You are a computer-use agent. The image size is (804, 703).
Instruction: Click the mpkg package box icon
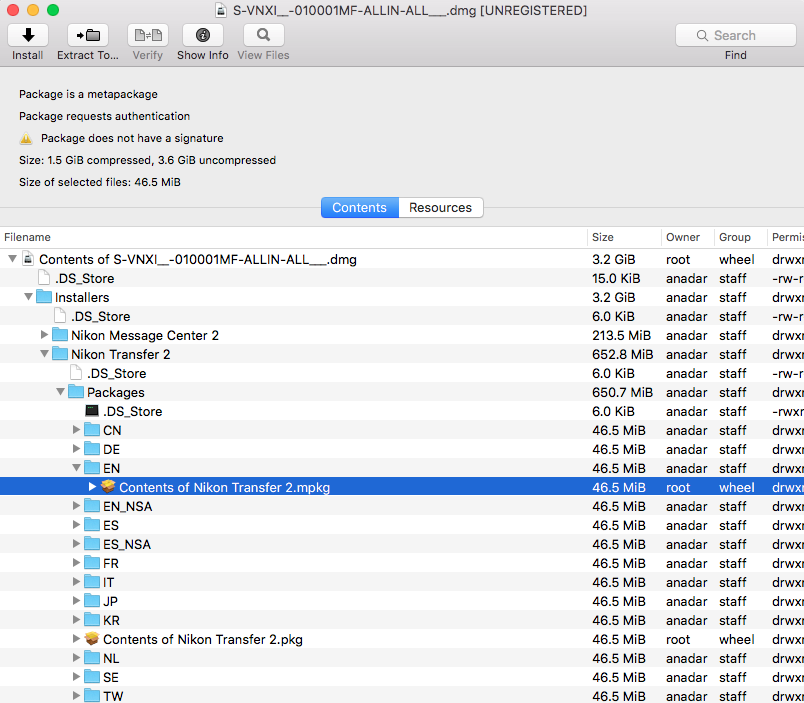108,486
